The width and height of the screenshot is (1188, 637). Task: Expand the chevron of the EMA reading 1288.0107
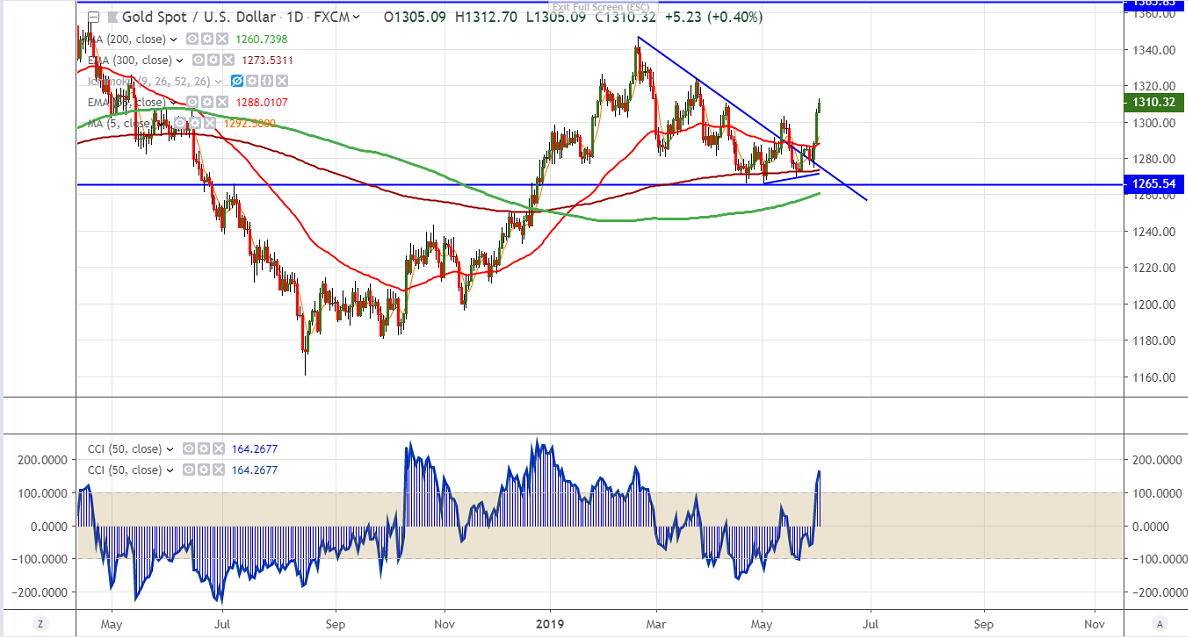(x=174, y=103)
